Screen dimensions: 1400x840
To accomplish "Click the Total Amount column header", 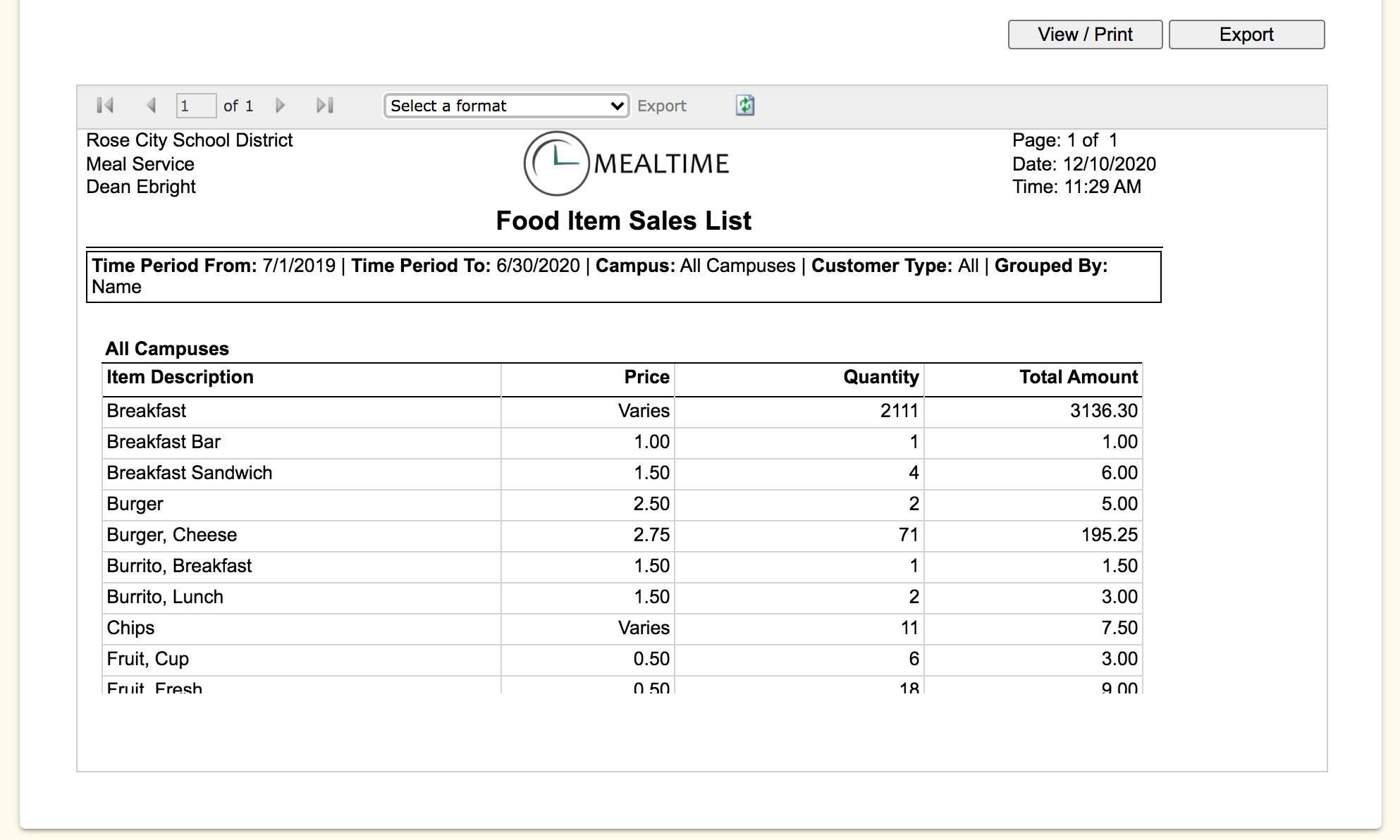I will pyautogui.click(x=1078, y=378).
